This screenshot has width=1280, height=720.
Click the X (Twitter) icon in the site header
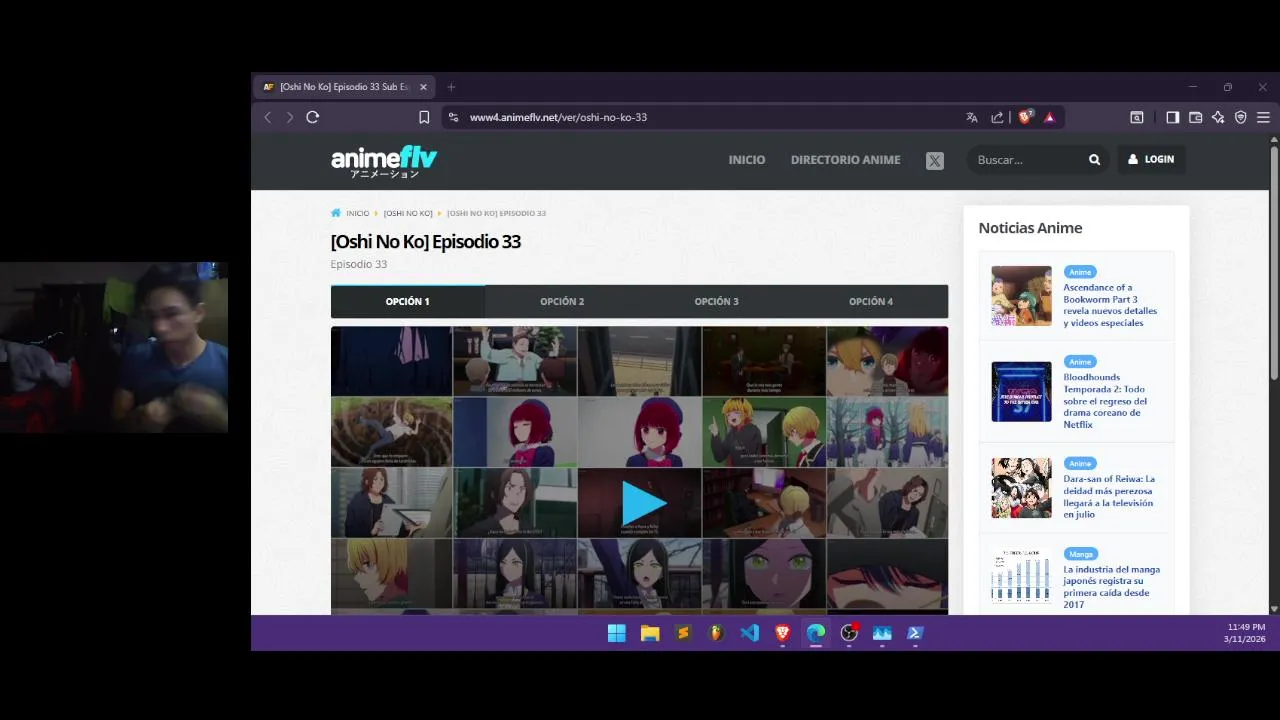tap(934, 160)
